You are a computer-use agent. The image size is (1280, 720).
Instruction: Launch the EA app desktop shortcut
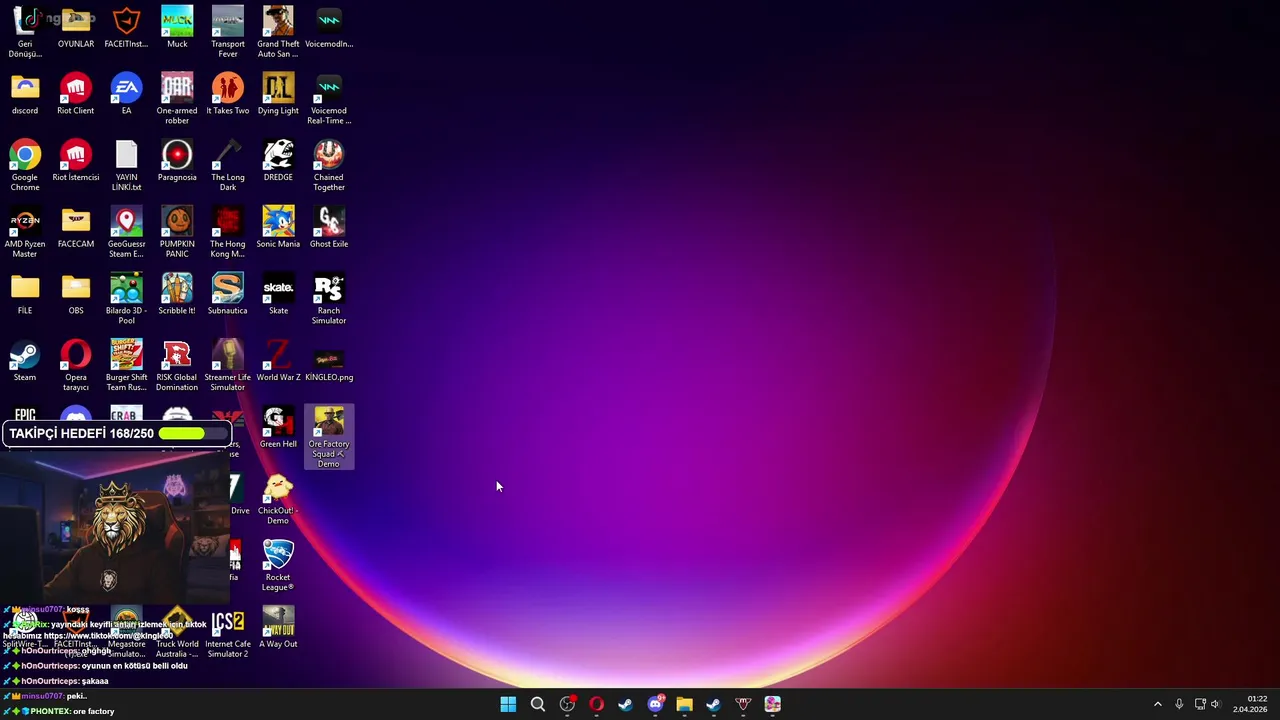tap(126, 95)
